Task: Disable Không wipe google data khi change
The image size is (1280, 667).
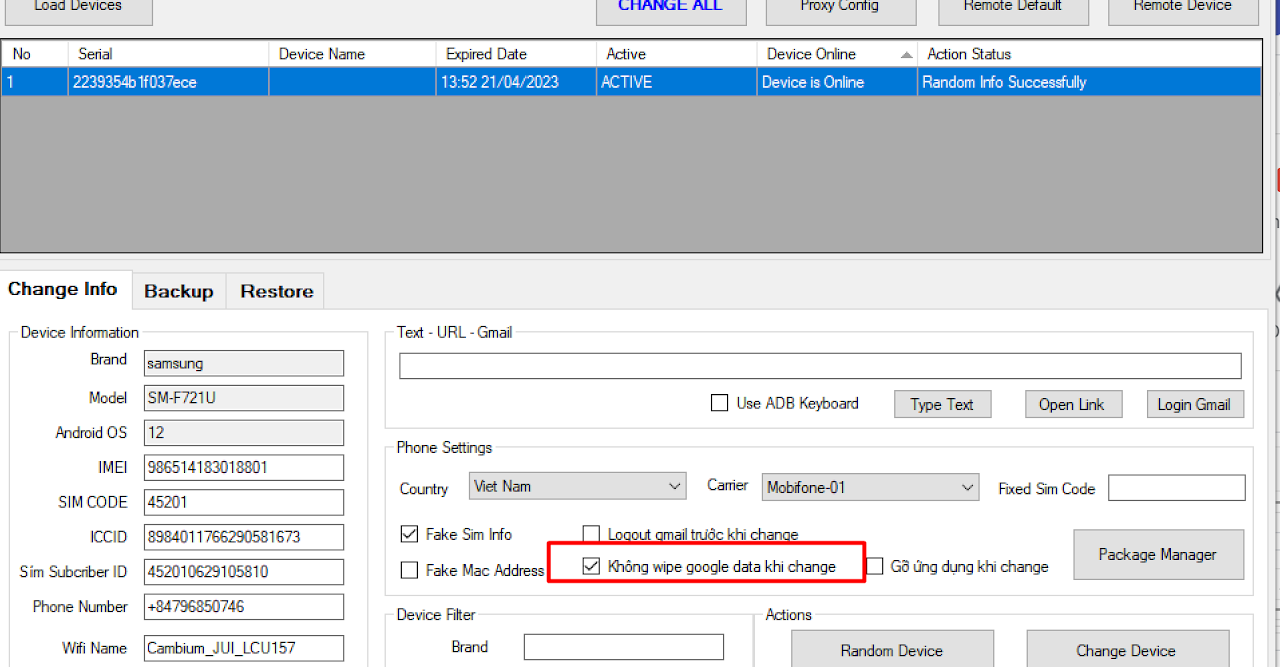Action: 591,566
